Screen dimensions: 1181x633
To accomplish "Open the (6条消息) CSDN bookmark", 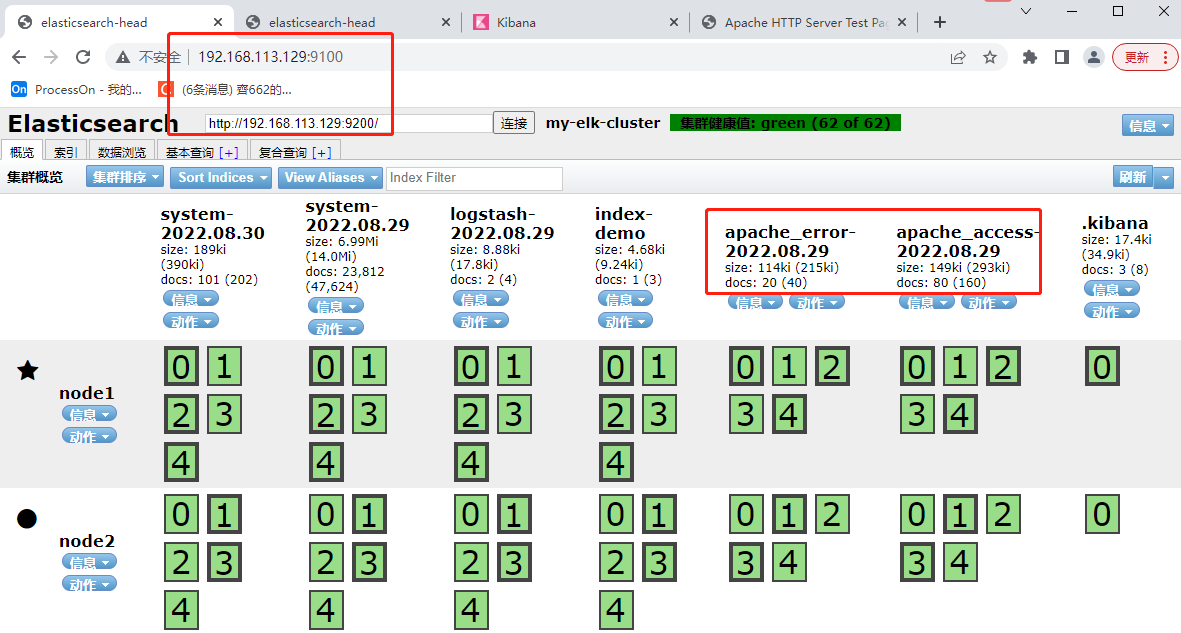I will (x=224, y=90).
